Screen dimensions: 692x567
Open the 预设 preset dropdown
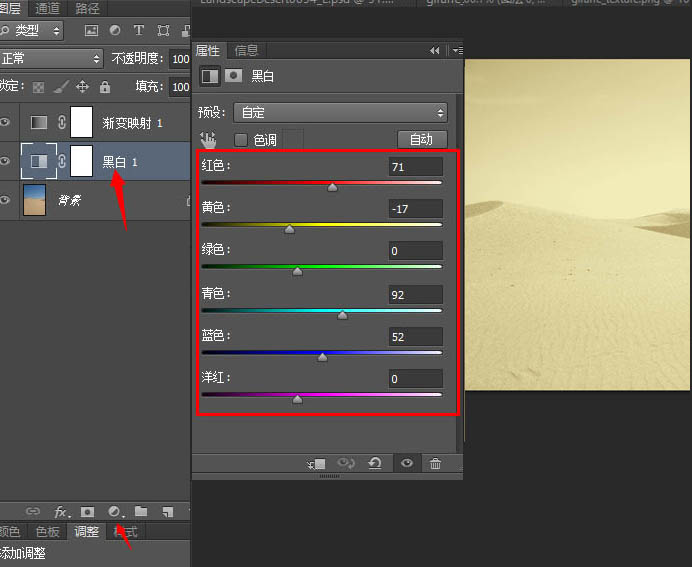pos(339,113)
